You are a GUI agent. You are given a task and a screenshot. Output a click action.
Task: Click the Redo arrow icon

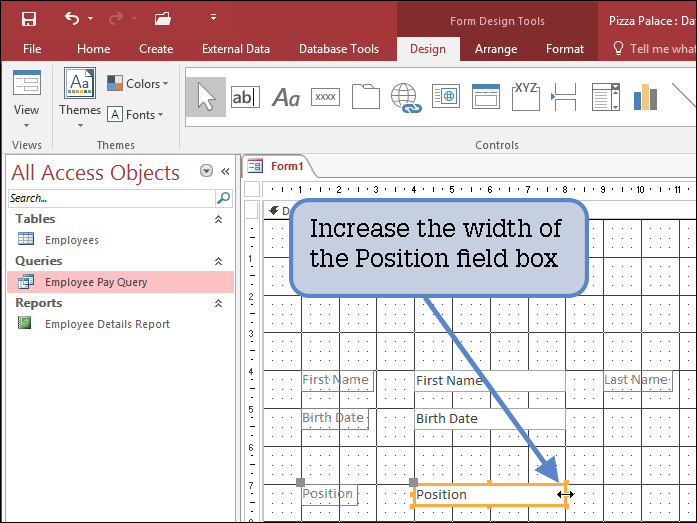click(x=116, y=18)
